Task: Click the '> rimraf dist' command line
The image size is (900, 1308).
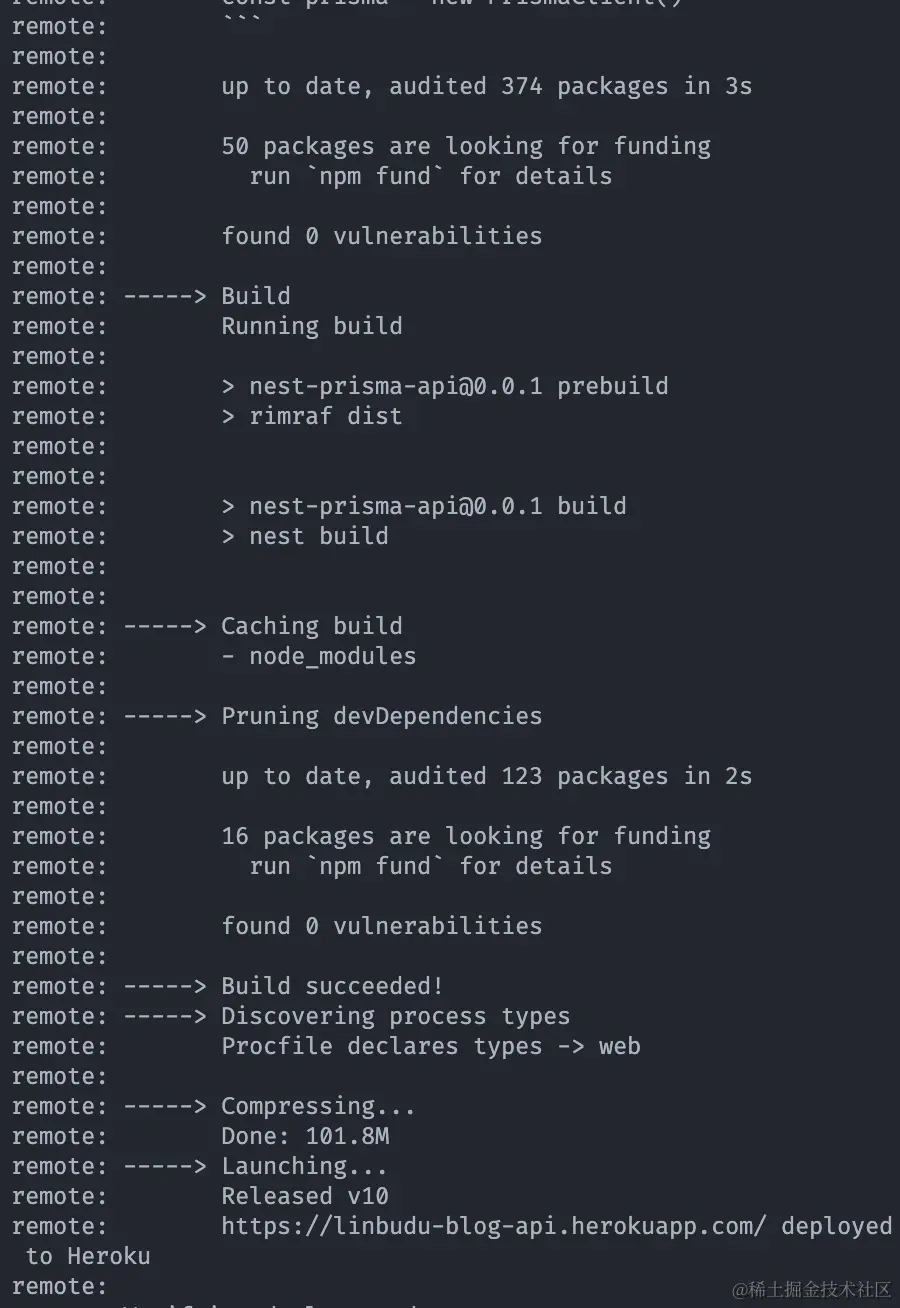Action: point(312,416)
